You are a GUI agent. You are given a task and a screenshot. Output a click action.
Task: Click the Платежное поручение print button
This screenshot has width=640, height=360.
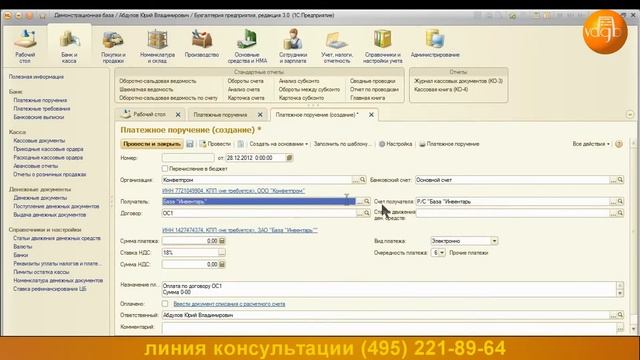[x=449, y=144]
